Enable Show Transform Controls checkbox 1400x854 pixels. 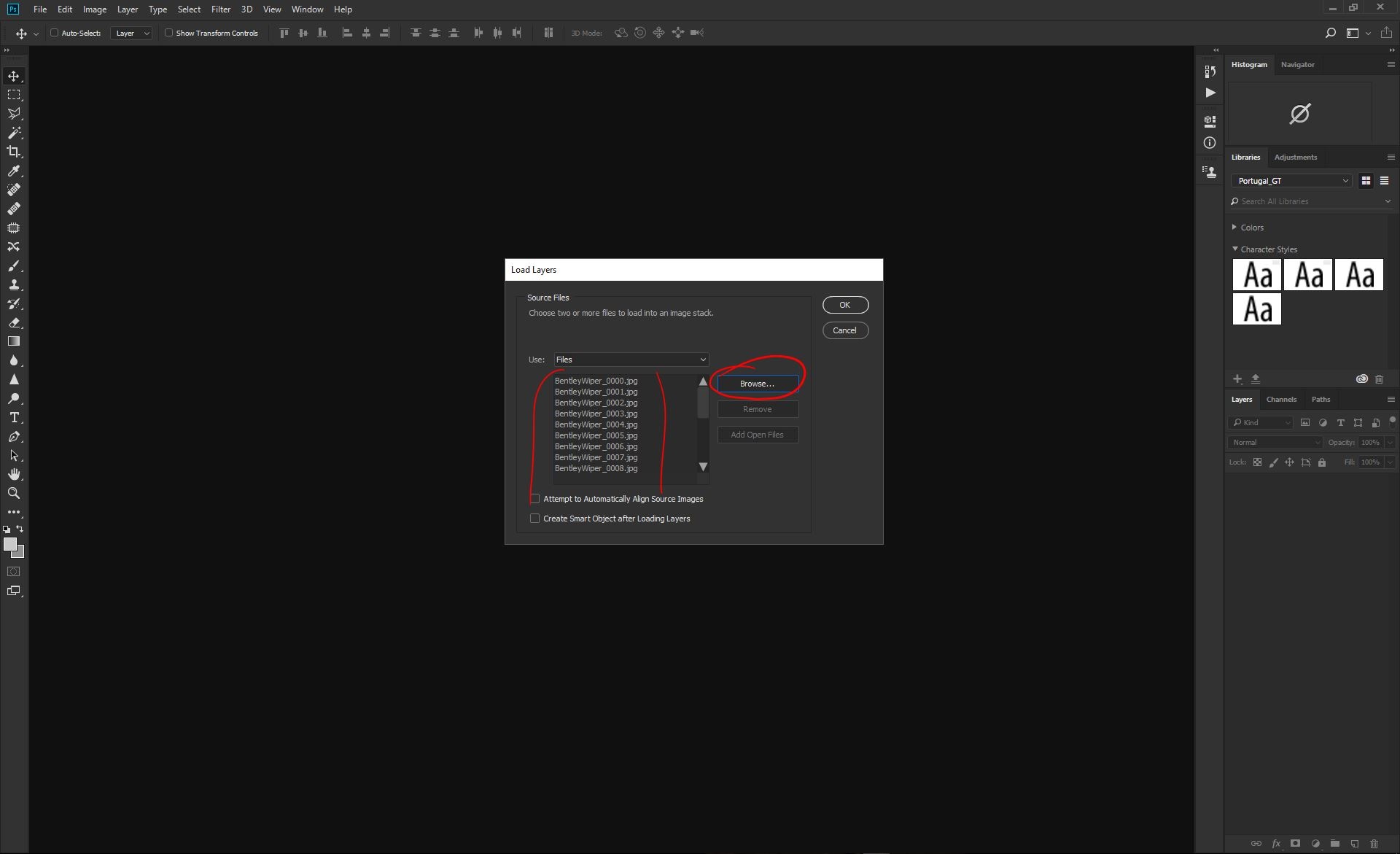[x=168, y=33]
